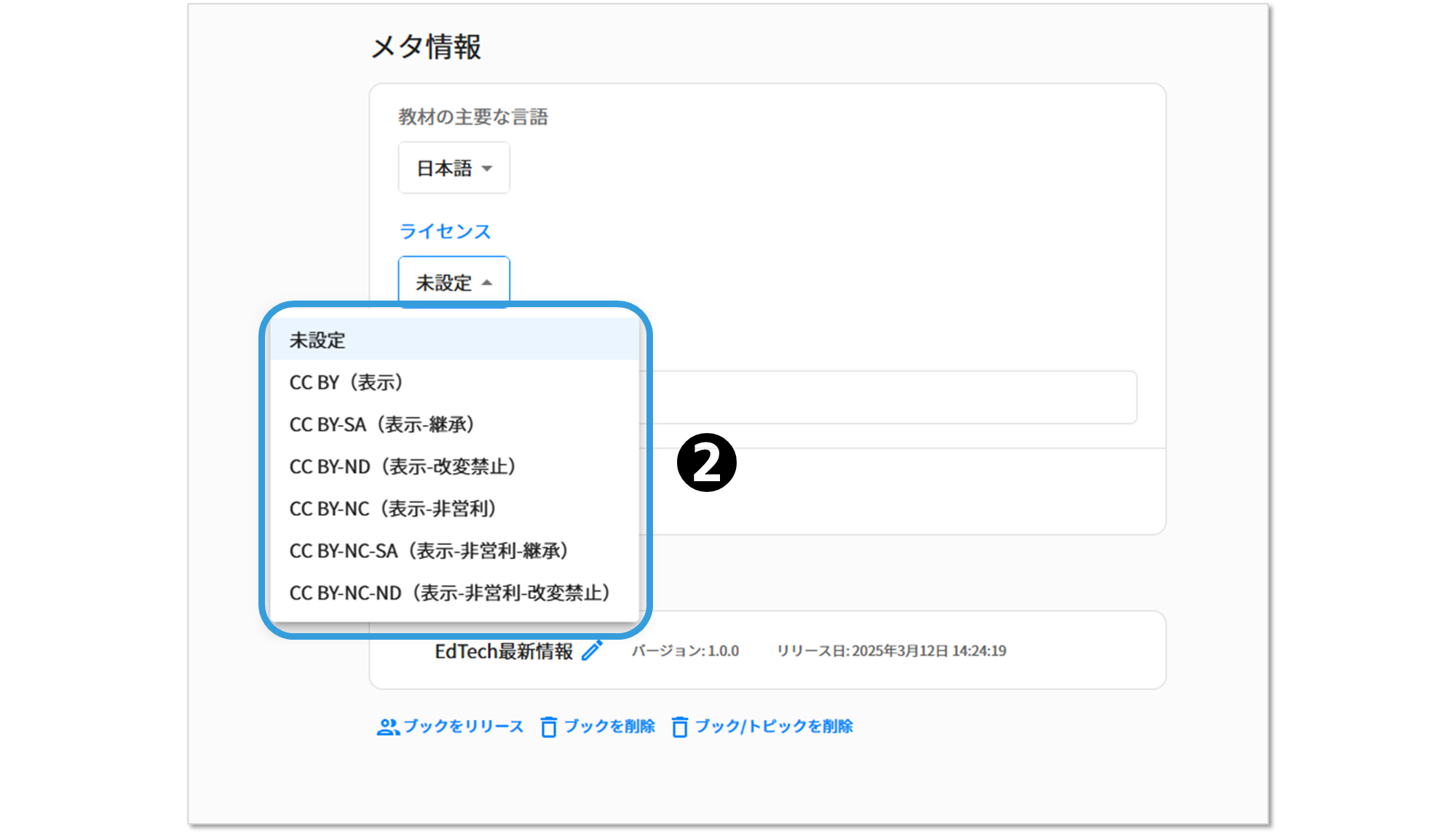The width and height of the screenshot is (1456, 834).
Task: Click the ブックを削除 link
Action: (x=609, y=726)
